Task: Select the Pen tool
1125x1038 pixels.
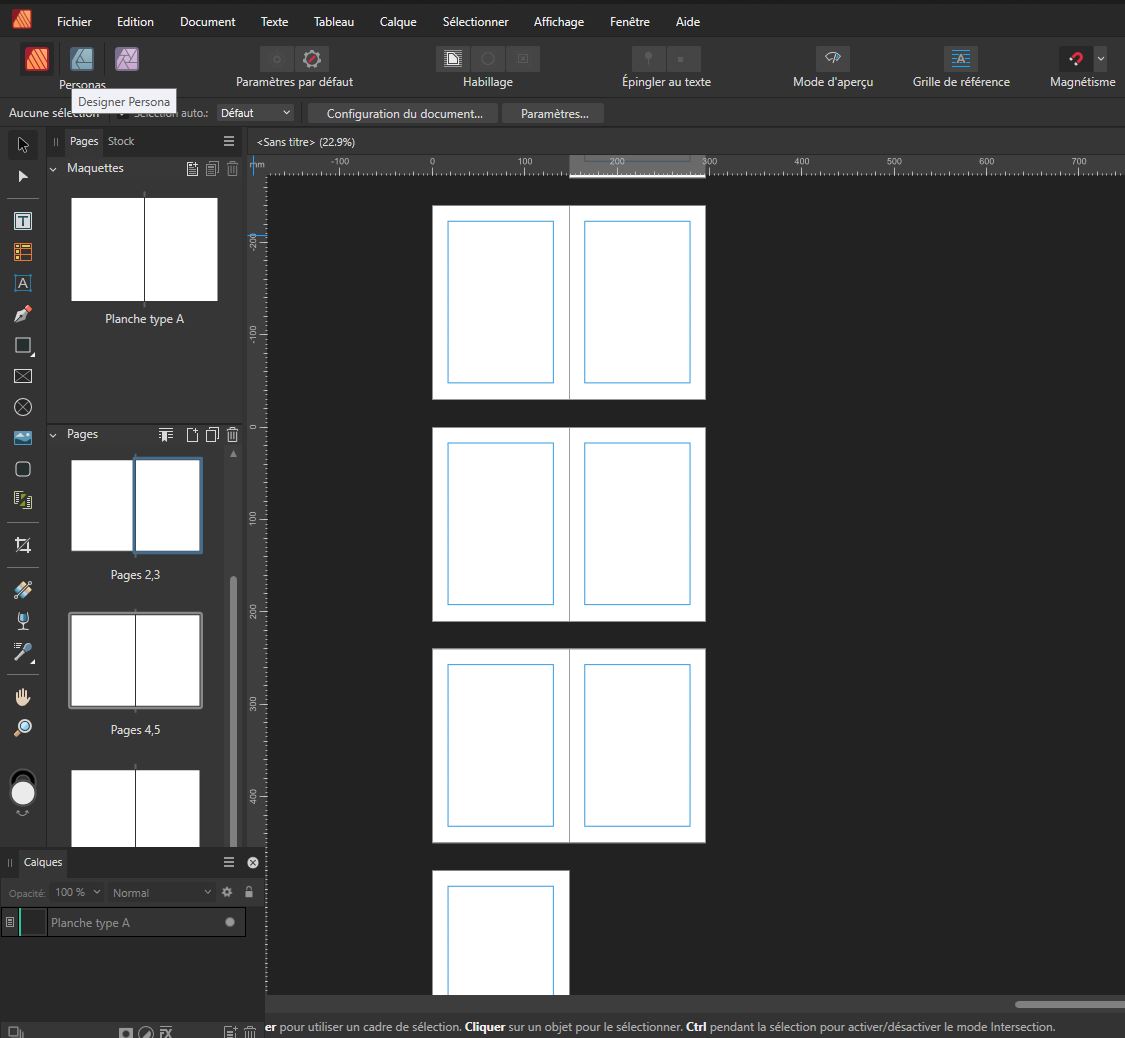Action: click(23, 314)
